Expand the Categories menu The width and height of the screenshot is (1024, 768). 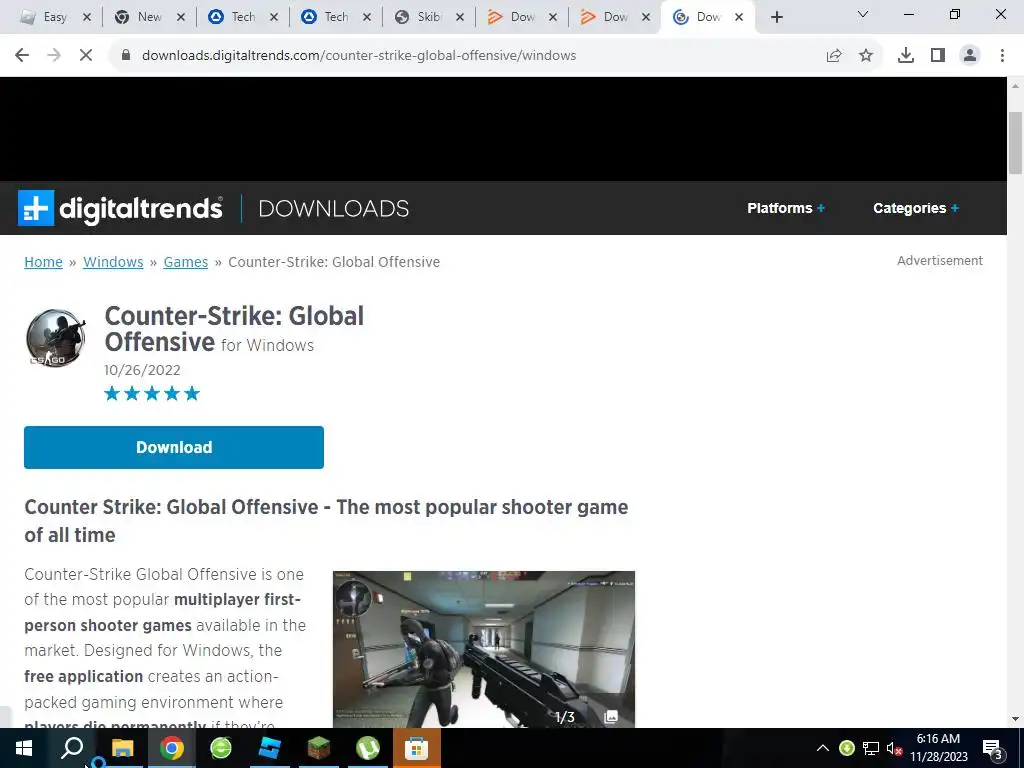[x=916, y=208]
